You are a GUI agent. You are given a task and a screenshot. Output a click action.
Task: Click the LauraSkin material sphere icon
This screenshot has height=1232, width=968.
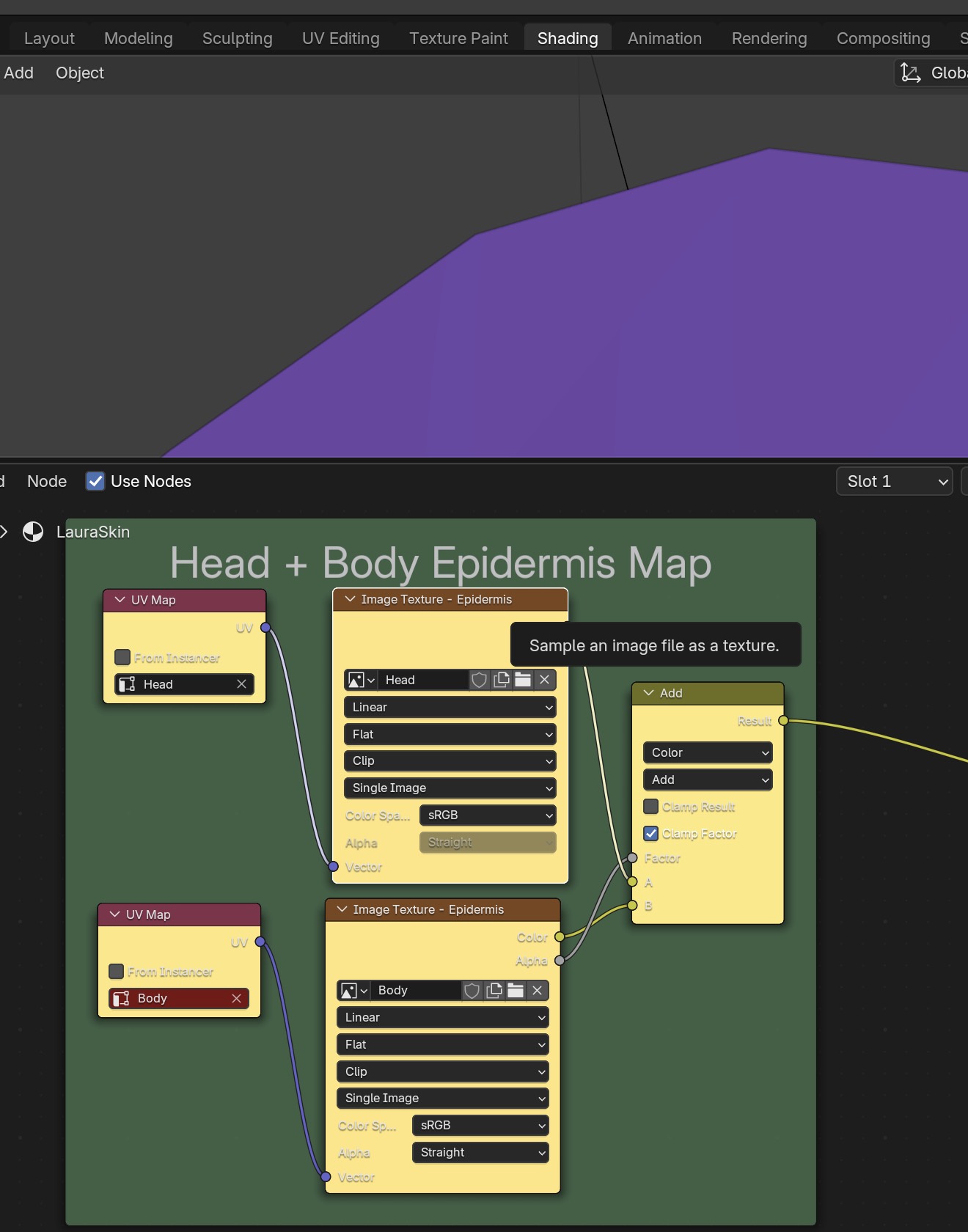coord(33,532)
